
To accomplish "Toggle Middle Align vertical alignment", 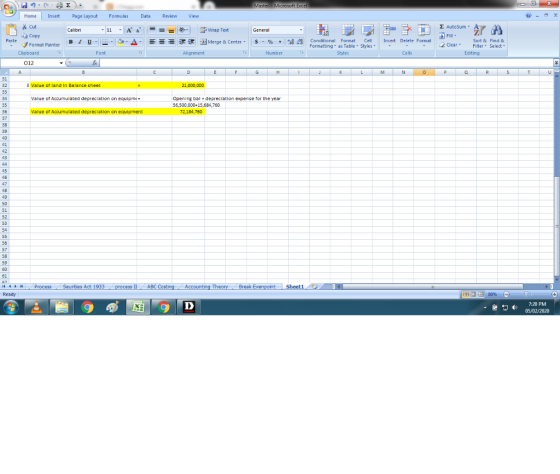I will click(x=162, y=30).
